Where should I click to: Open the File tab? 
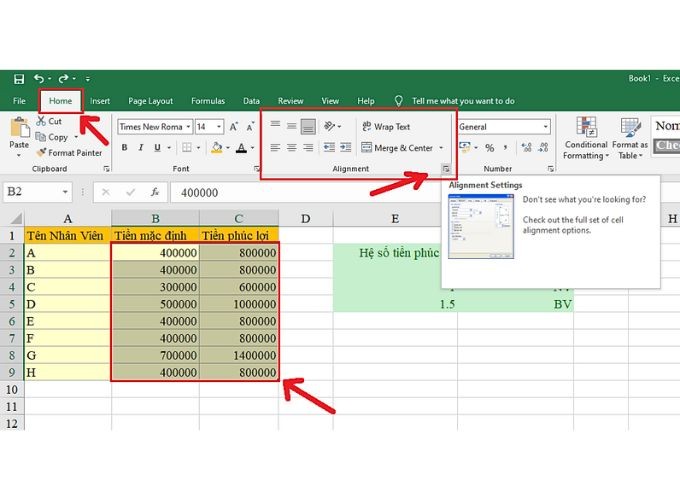click(x=19, y=101)
